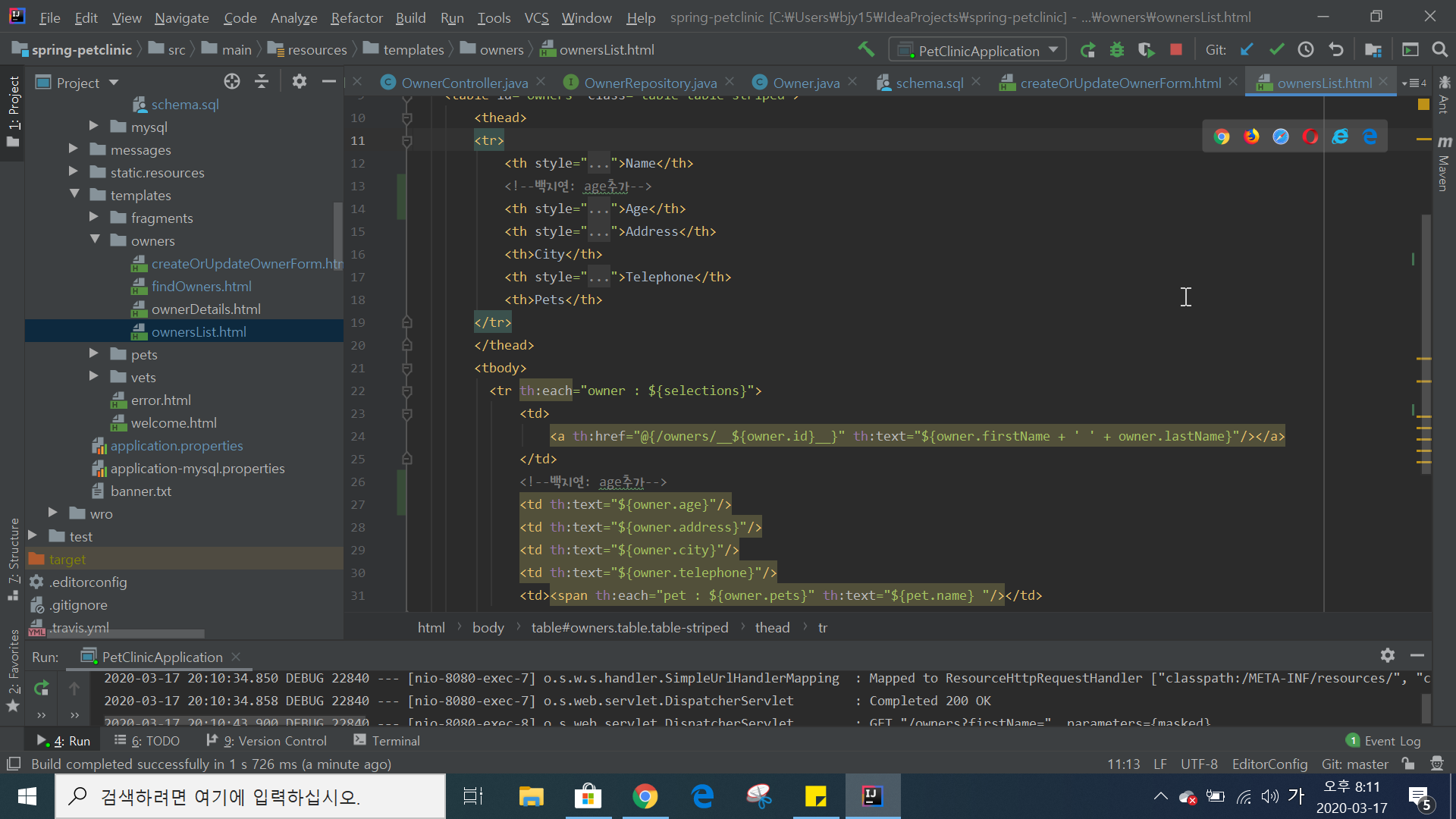Switch to OwnerController.java editor tab
The width and height of the screenshot is (1456, 819).
464,83
